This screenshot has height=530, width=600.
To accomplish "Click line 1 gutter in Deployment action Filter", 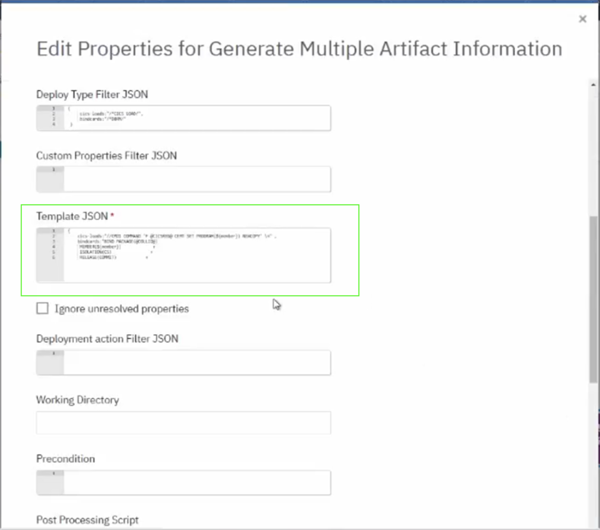I will point(50,356).
